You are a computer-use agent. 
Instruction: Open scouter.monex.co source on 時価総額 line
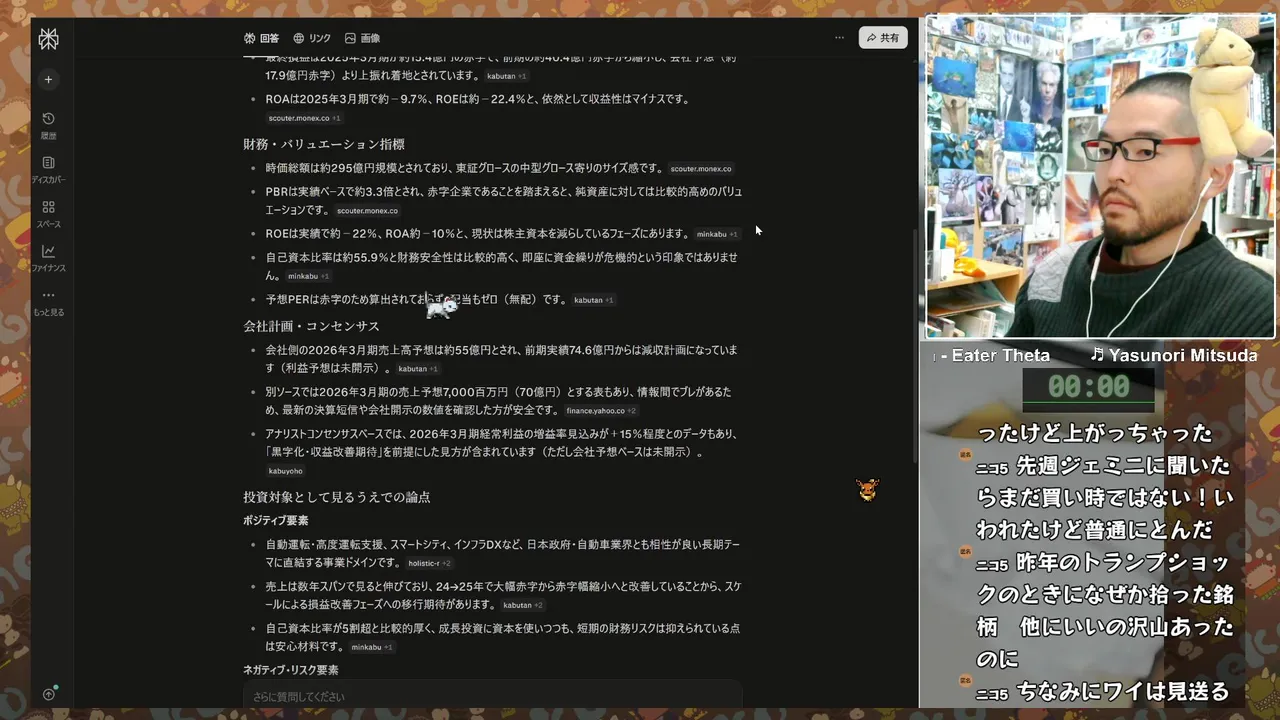pos(701,169)
